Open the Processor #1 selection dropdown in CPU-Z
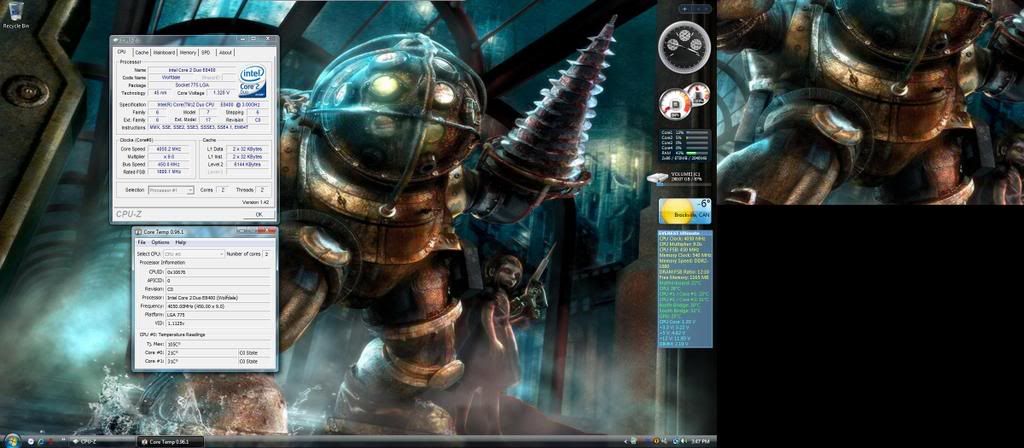This screenshot has height=448, width=1024. click(170, 190)
